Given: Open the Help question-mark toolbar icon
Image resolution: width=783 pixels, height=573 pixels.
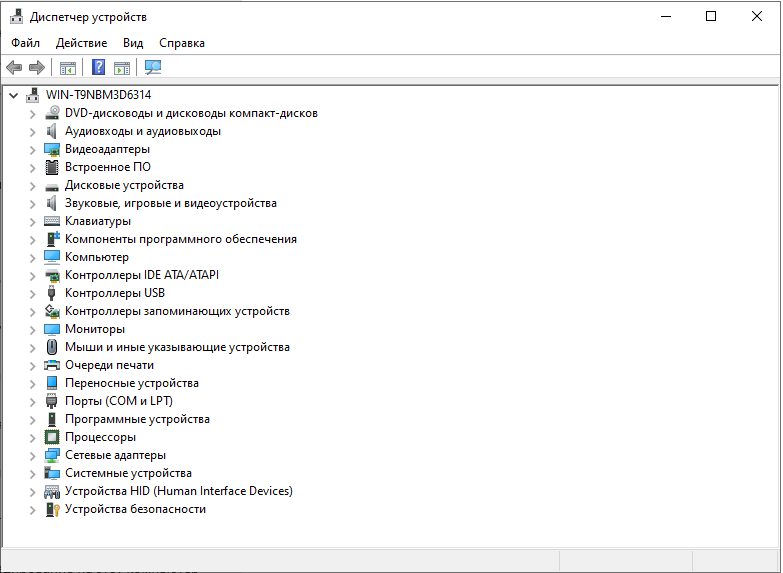Looking at the screenshot, I should point(98,67).
